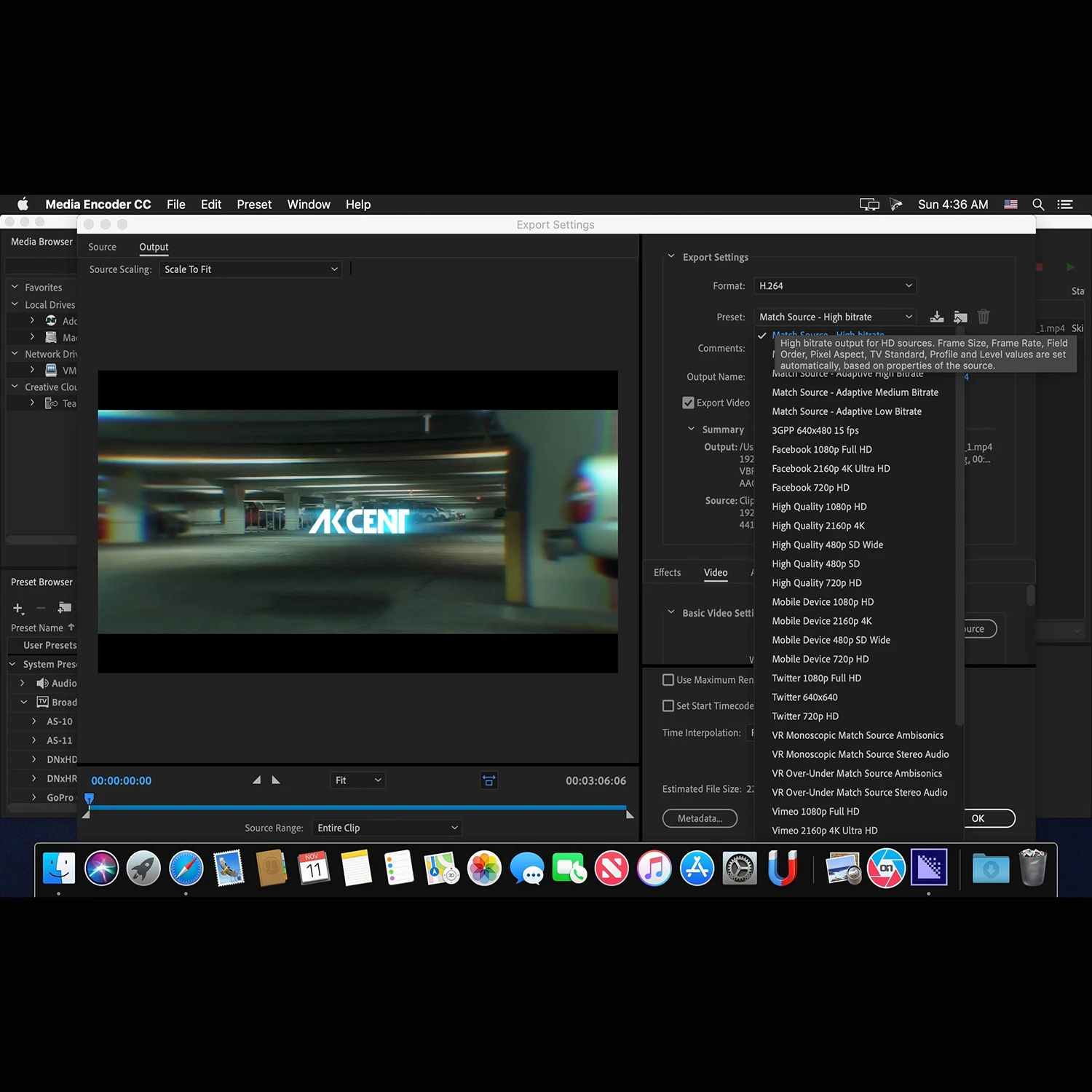Screen dimensions: 1092x1092
Task: Switch to the Source tab
Action: (102, 248)
